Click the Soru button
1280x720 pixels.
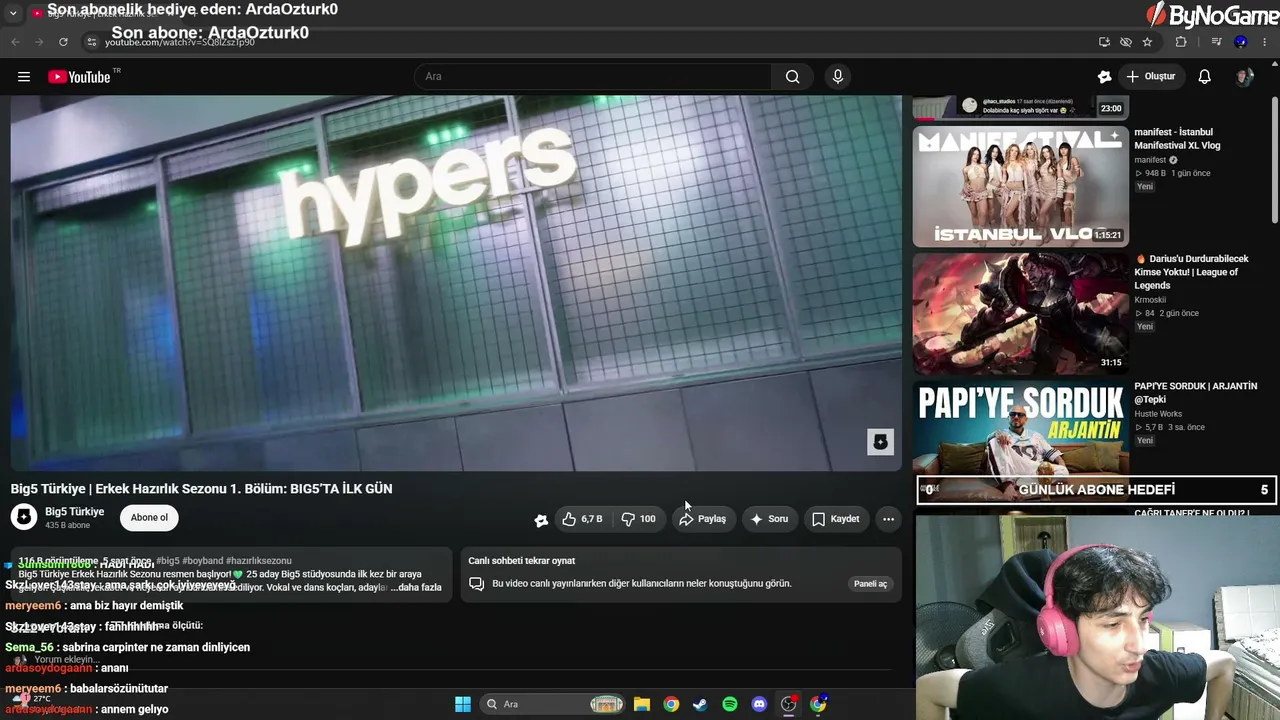pyautogui.click(x=770, y=519)
